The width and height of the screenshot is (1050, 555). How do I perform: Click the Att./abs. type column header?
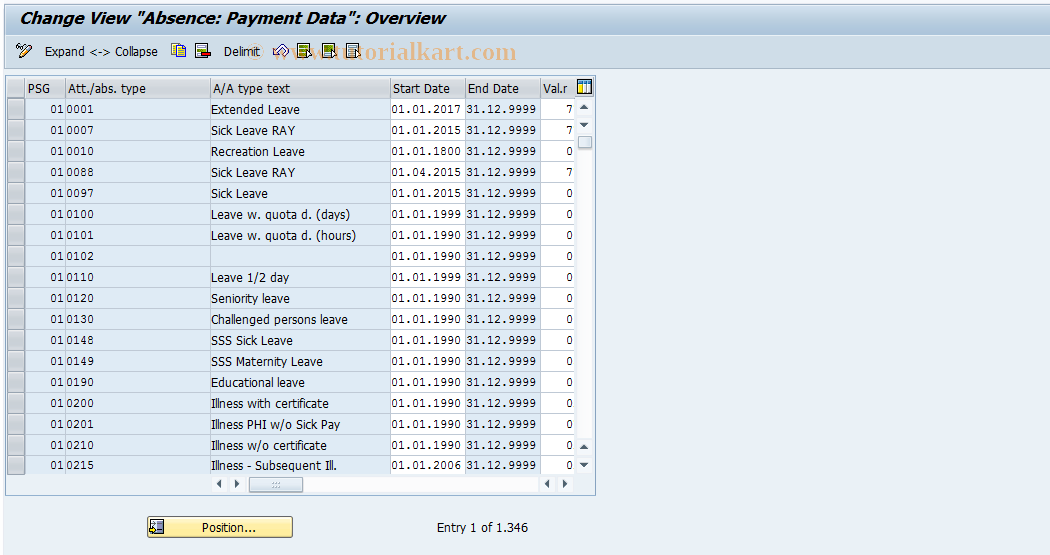pos(137,88)
